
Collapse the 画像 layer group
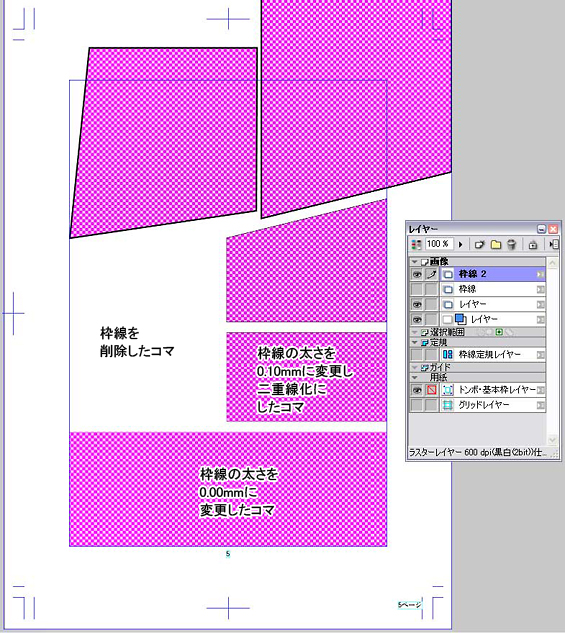pos(414,262)
